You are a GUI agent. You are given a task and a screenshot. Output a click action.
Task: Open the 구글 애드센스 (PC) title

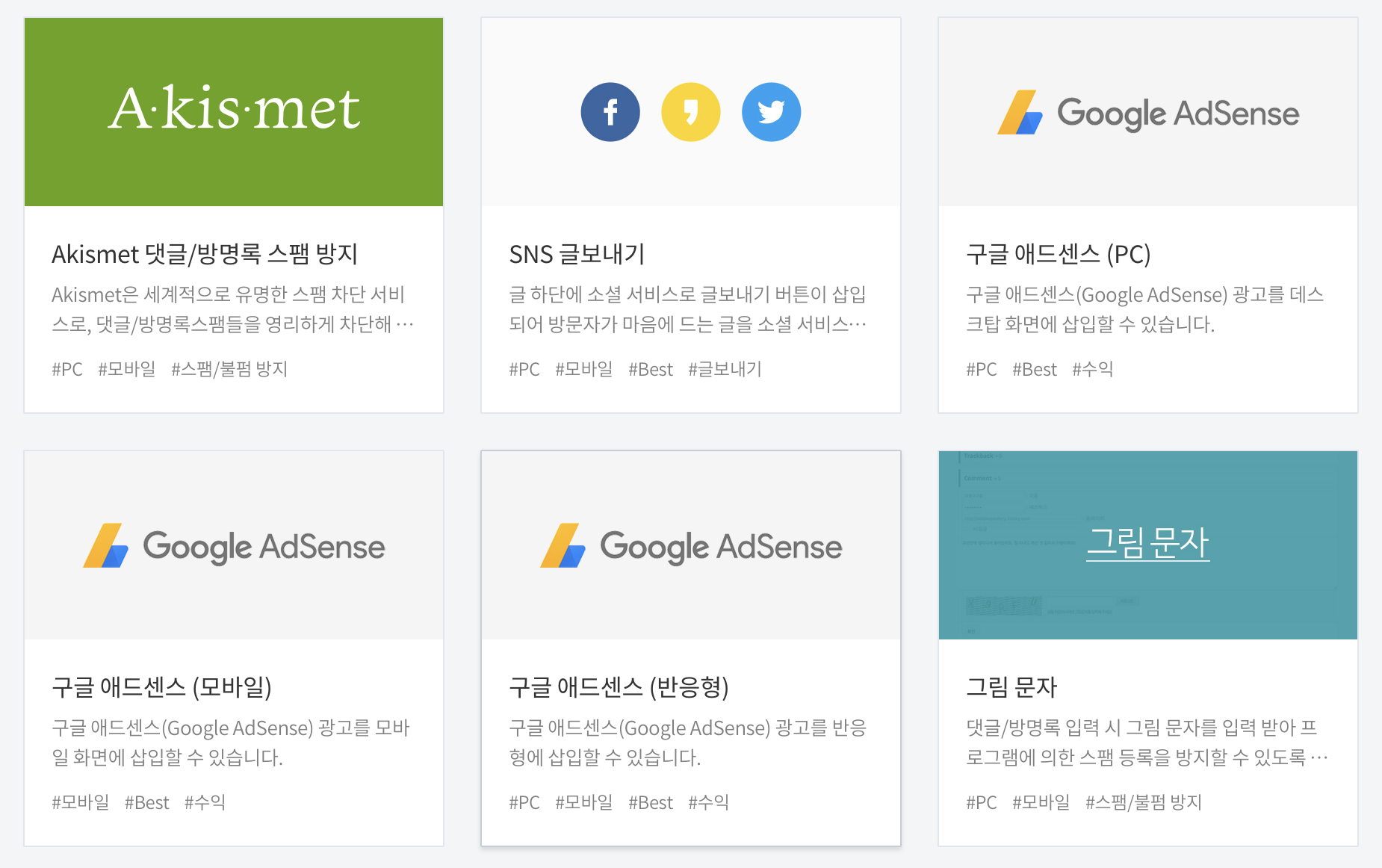tap(1059, 254)
